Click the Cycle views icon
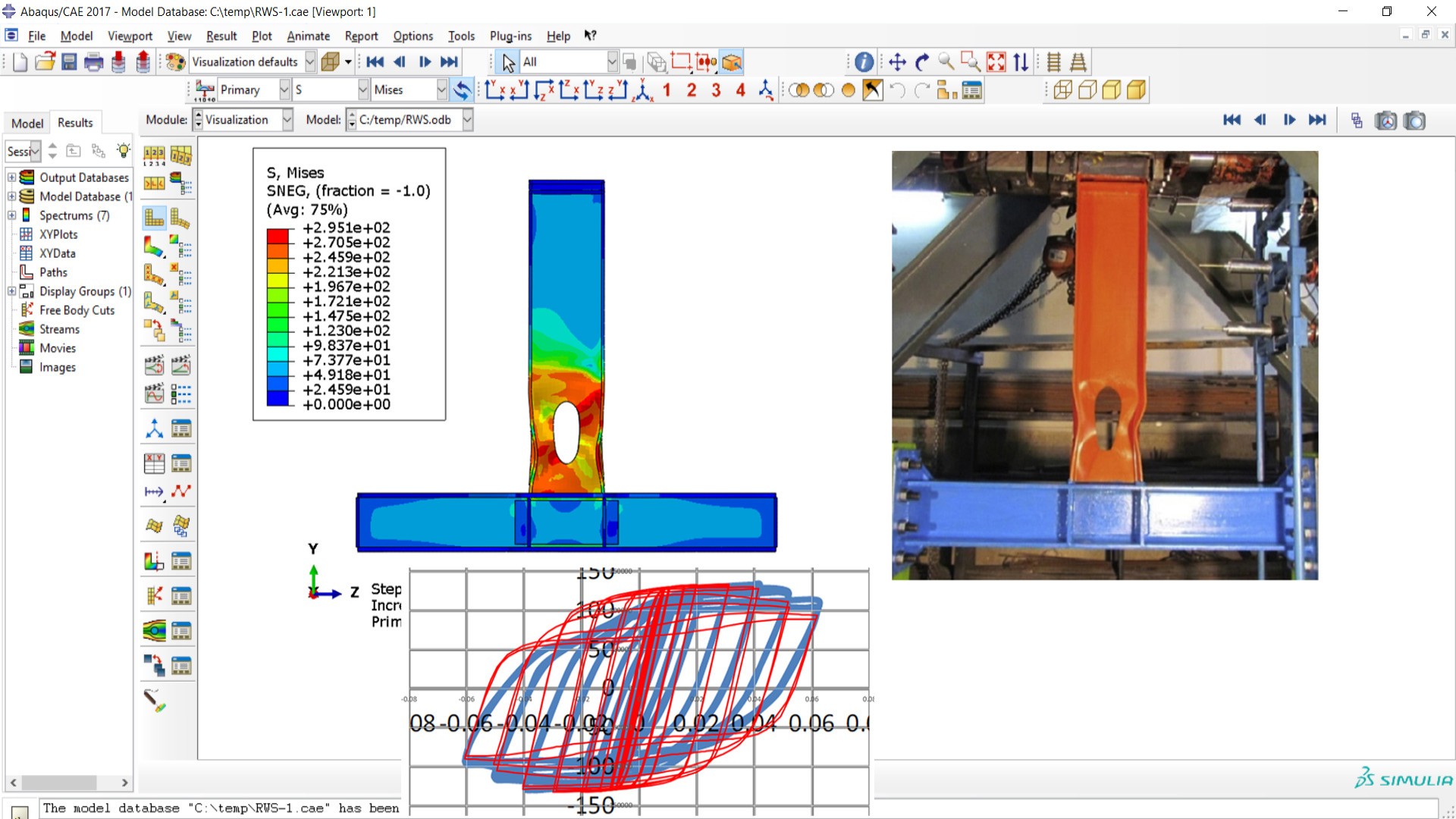This screenshot has width=1456, height=819. pos(1021,62)
